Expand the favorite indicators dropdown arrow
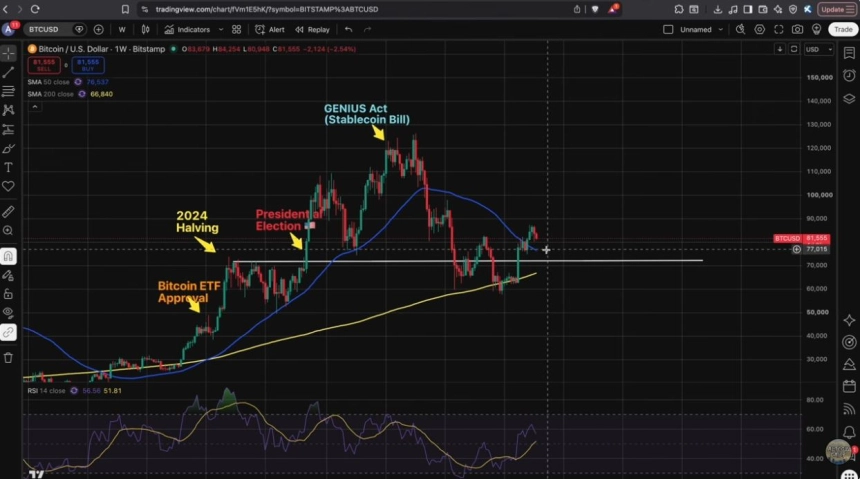 (221, 30)
